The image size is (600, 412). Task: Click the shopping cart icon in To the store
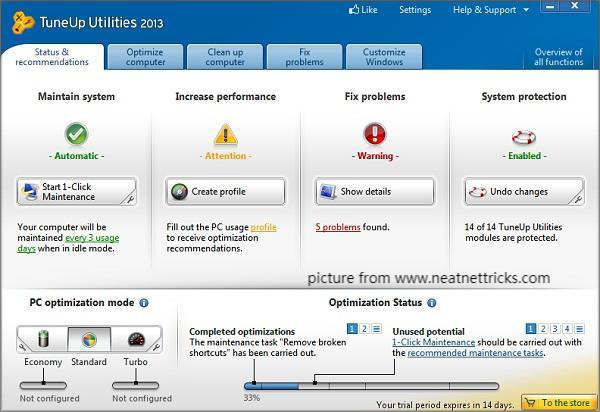(530, 403)
